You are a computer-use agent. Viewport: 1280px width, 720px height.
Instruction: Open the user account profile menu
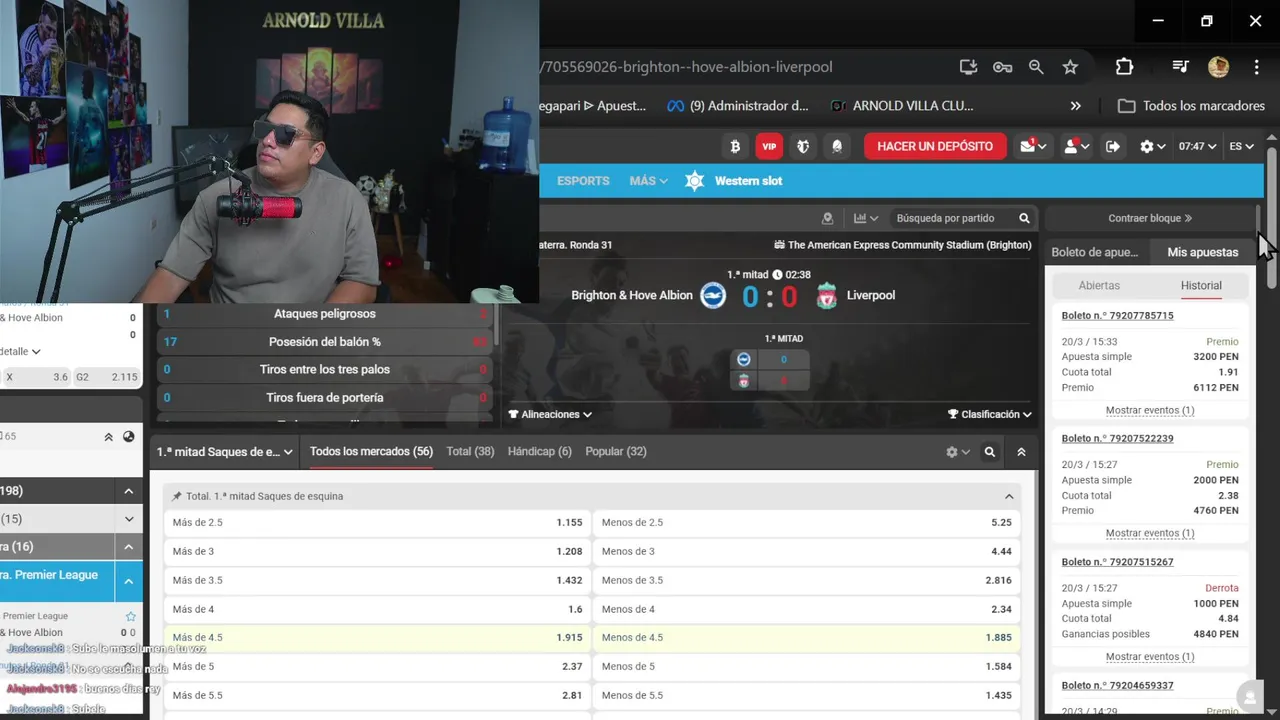(x=1077, y=146)
